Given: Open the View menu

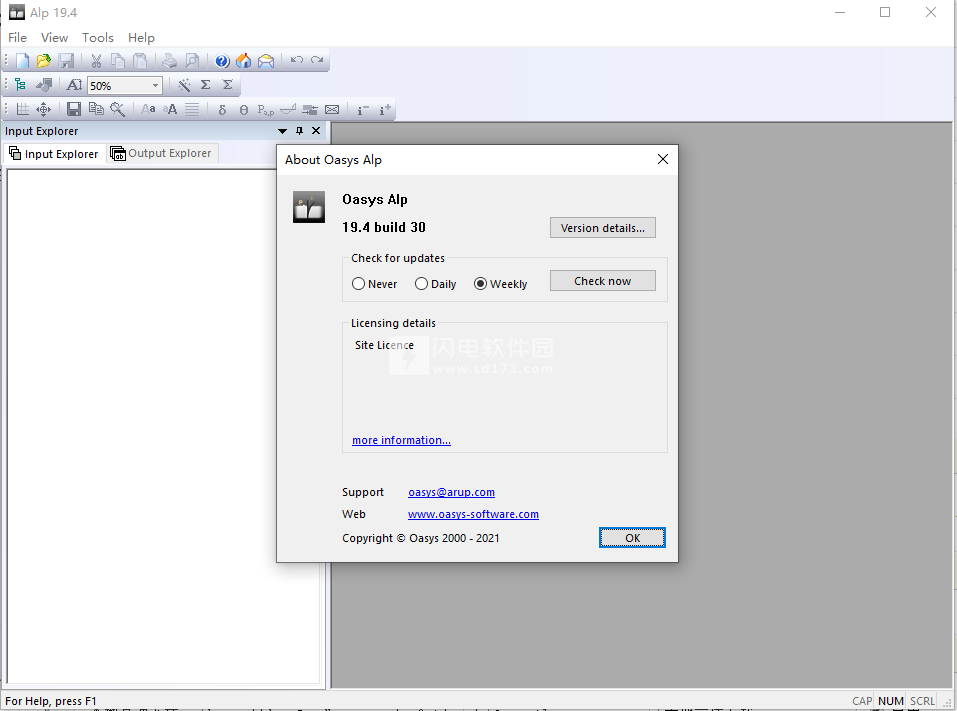Looking at the screenshot, I should tap(54, 37).
